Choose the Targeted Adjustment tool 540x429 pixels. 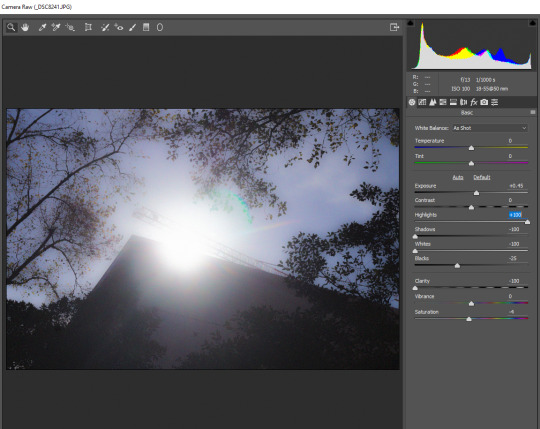point(70,27)
